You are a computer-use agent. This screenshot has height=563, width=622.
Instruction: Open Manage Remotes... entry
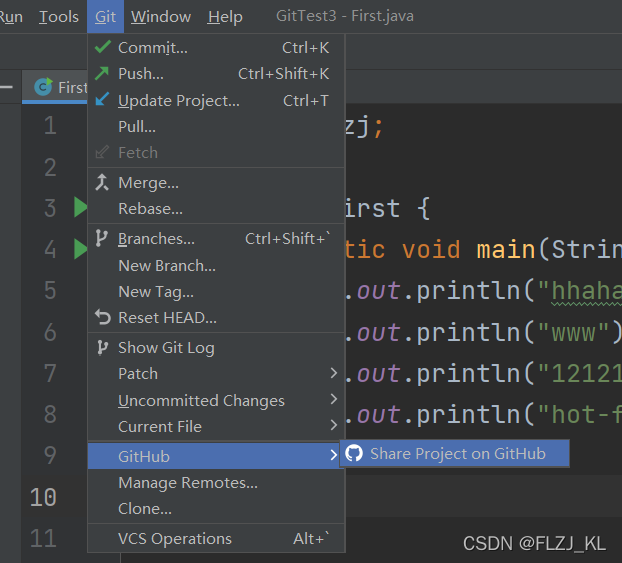(x=216, y=483)
